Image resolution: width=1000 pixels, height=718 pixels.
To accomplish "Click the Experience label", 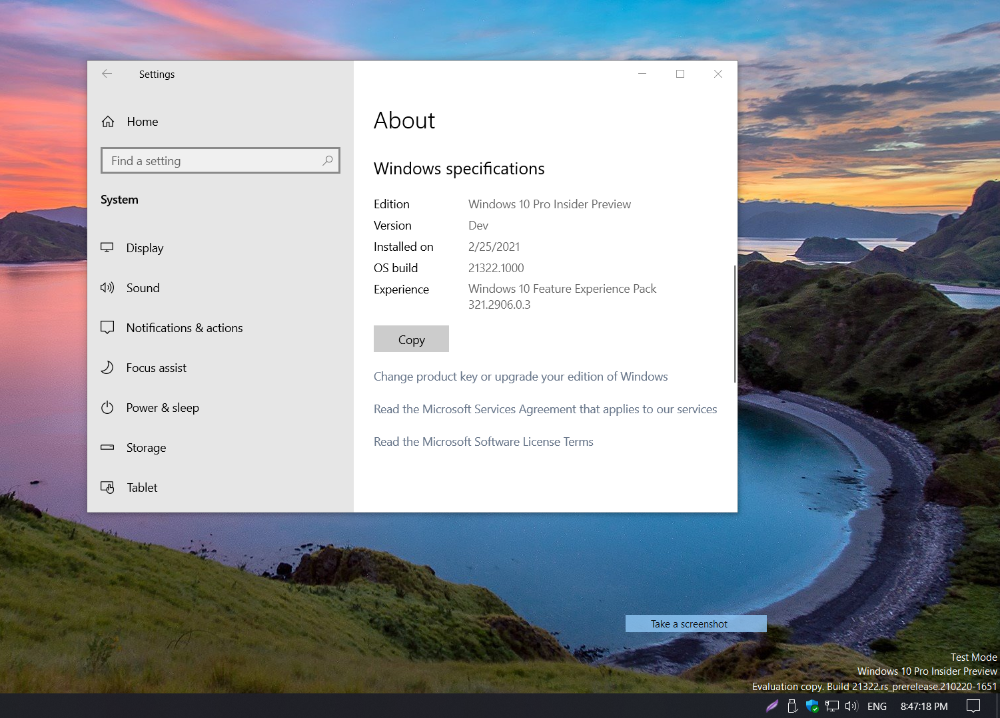I will pyautogui.click(x=401, y=289).
